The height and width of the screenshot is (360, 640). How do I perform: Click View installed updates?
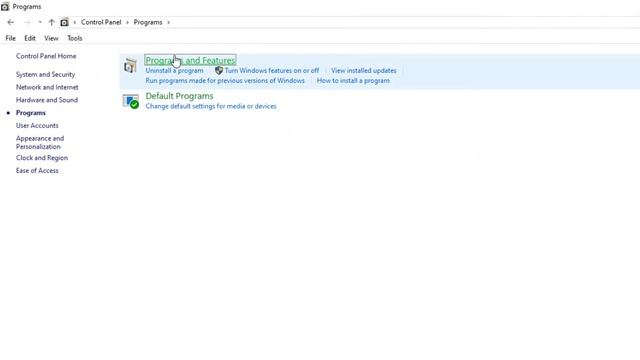pos(364,71)
